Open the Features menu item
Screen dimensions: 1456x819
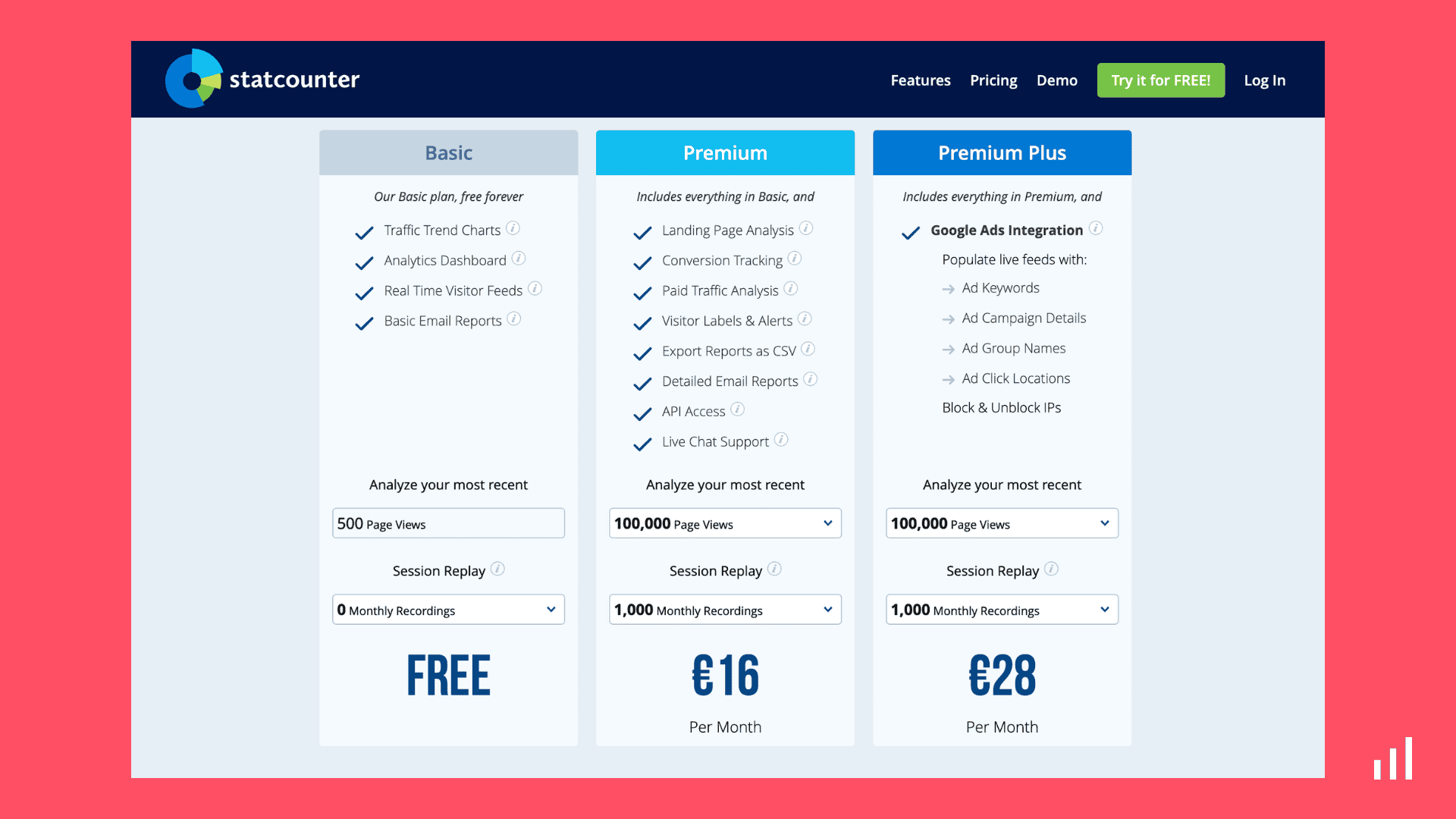click(x=920, y=80)
